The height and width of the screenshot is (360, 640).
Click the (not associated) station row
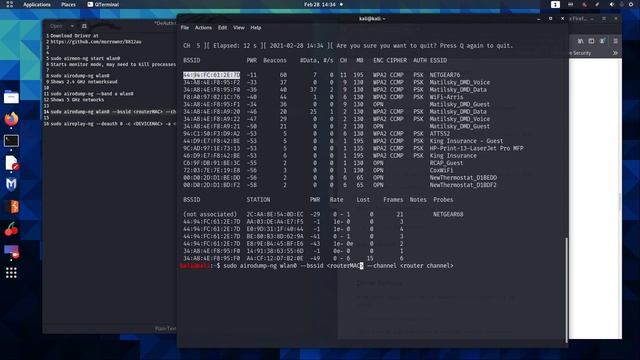click(322, 214)
